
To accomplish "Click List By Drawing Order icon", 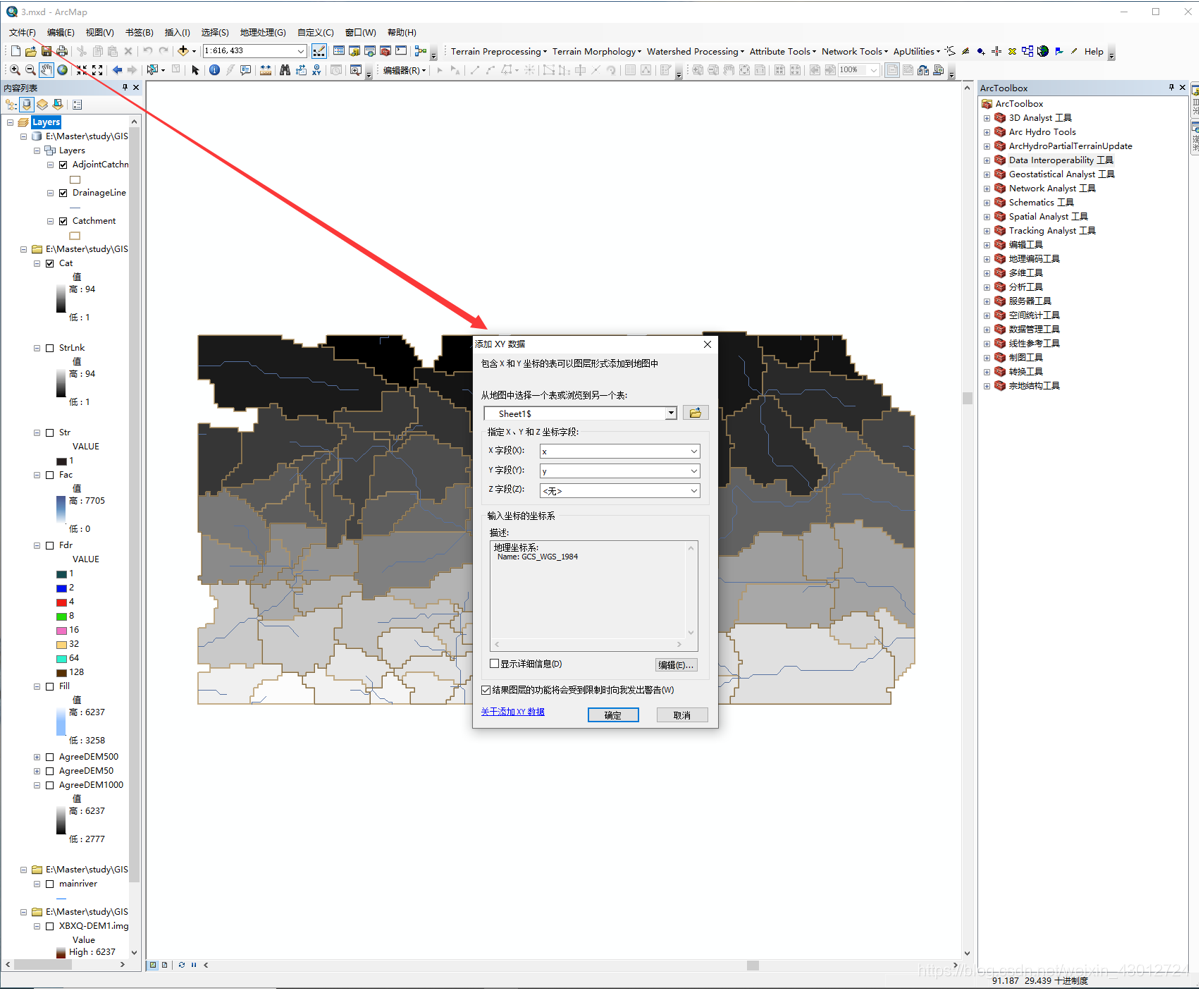I will pos(11,104).
